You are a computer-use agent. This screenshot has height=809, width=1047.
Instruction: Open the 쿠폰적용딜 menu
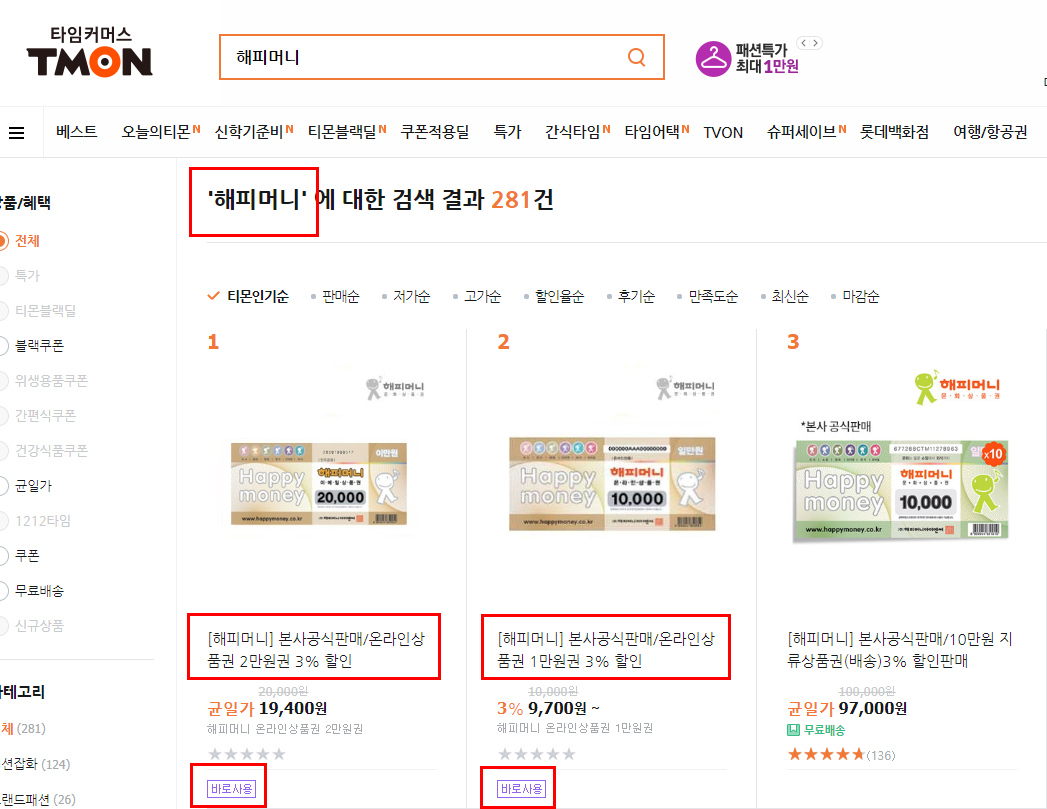tap(435, 131)
